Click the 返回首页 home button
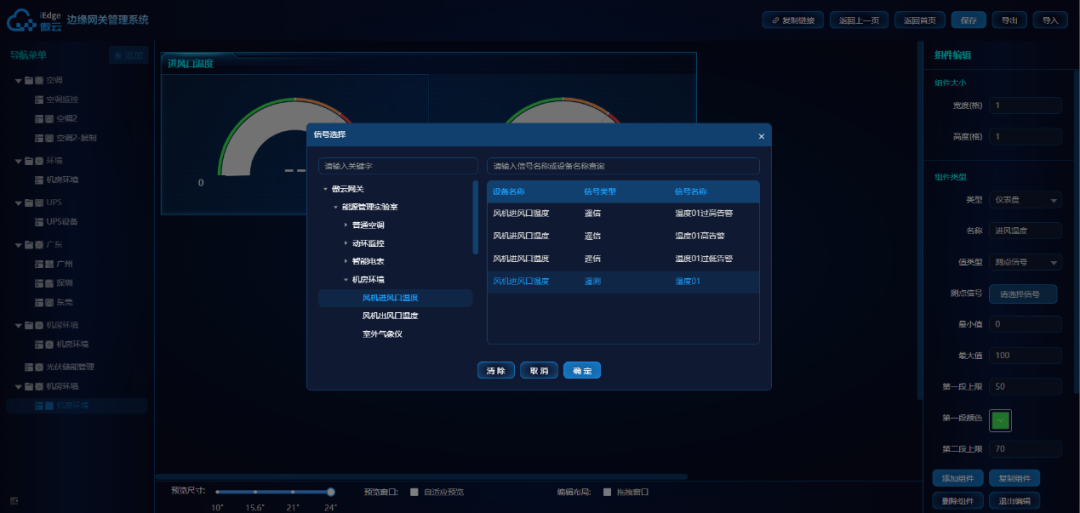The width and height of the screenshot is (1080, 513). [920, 20]
